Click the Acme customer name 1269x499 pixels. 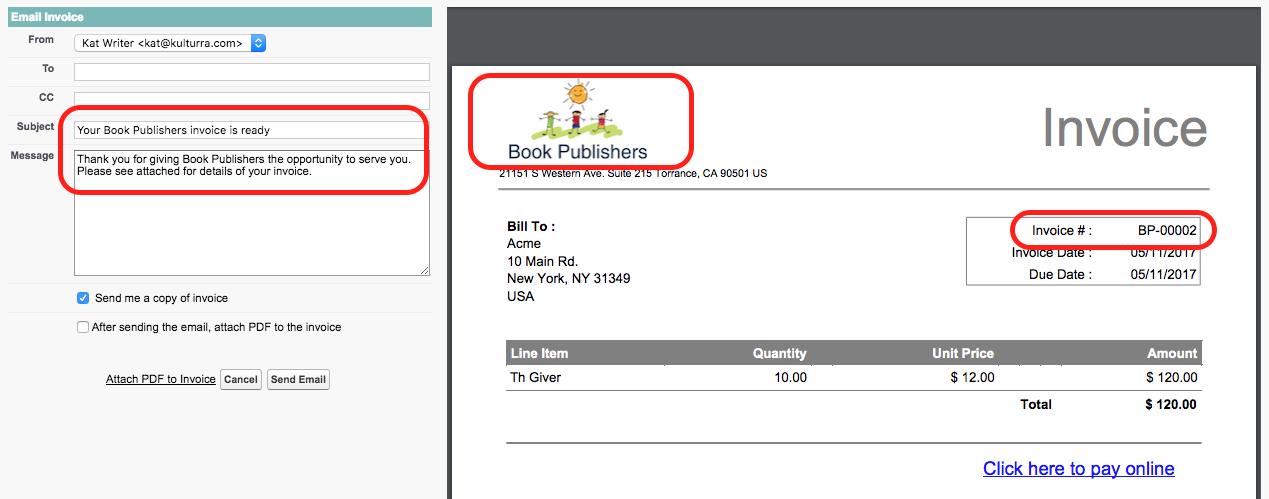click(x=524, y=243)
